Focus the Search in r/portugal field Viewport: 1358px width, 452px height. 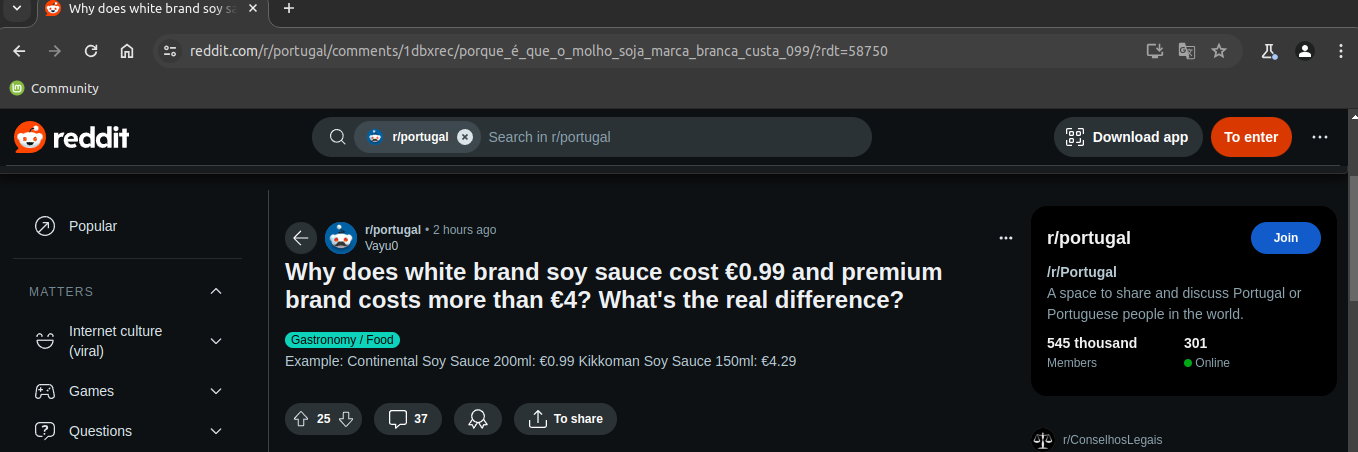point(670,137)
